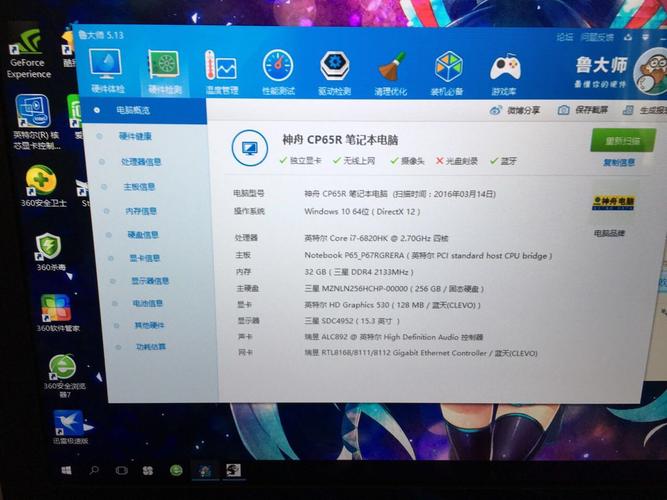Click the MZNLN256HCHP-00000 disk value
The width and height of the screenshot is (667, 500).
pyautogui.click(x=394, y=289)
